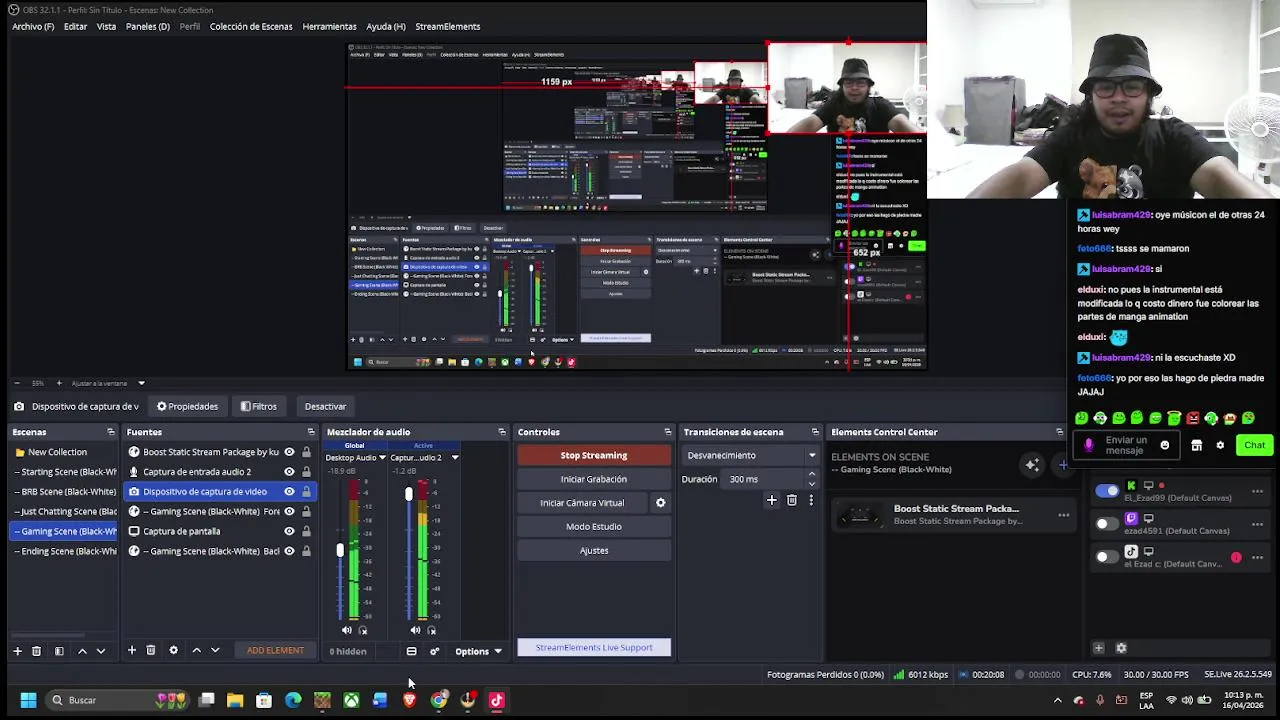Increase the transition Duración stepper

[811, 475]
